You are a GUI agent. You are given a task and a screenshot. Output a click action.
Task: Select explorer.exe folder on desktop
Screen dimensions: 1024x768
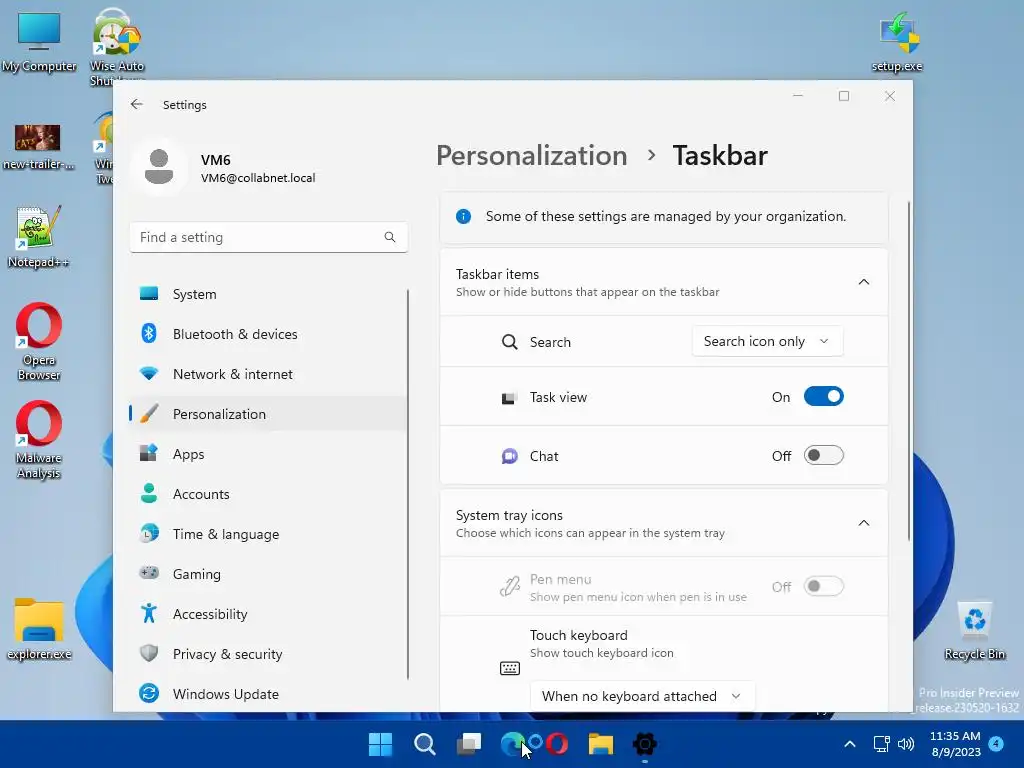point(39,629)
